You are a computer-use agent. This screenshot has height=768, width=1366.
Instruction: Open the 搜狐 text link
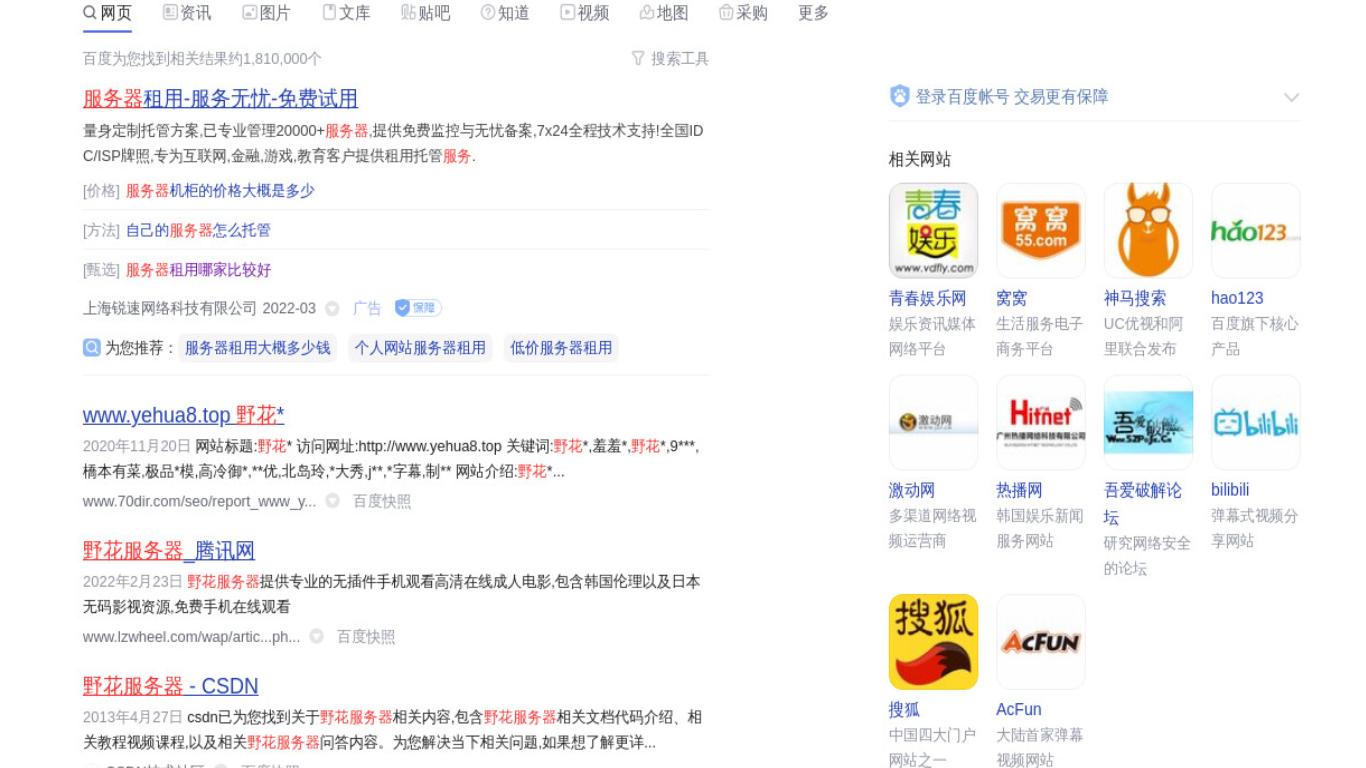[904, 709]
